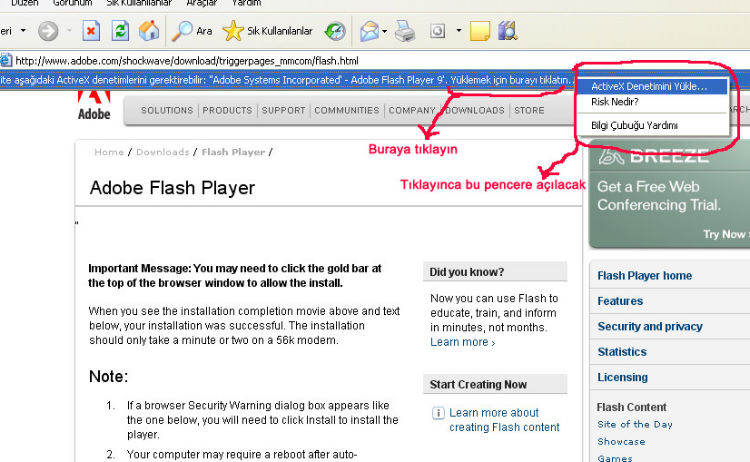Image resolution: width=750 pixels, height=462 pixels.
Task: Open PRODUCTS in Adobe navigation
Action: [x=227, y=110]
